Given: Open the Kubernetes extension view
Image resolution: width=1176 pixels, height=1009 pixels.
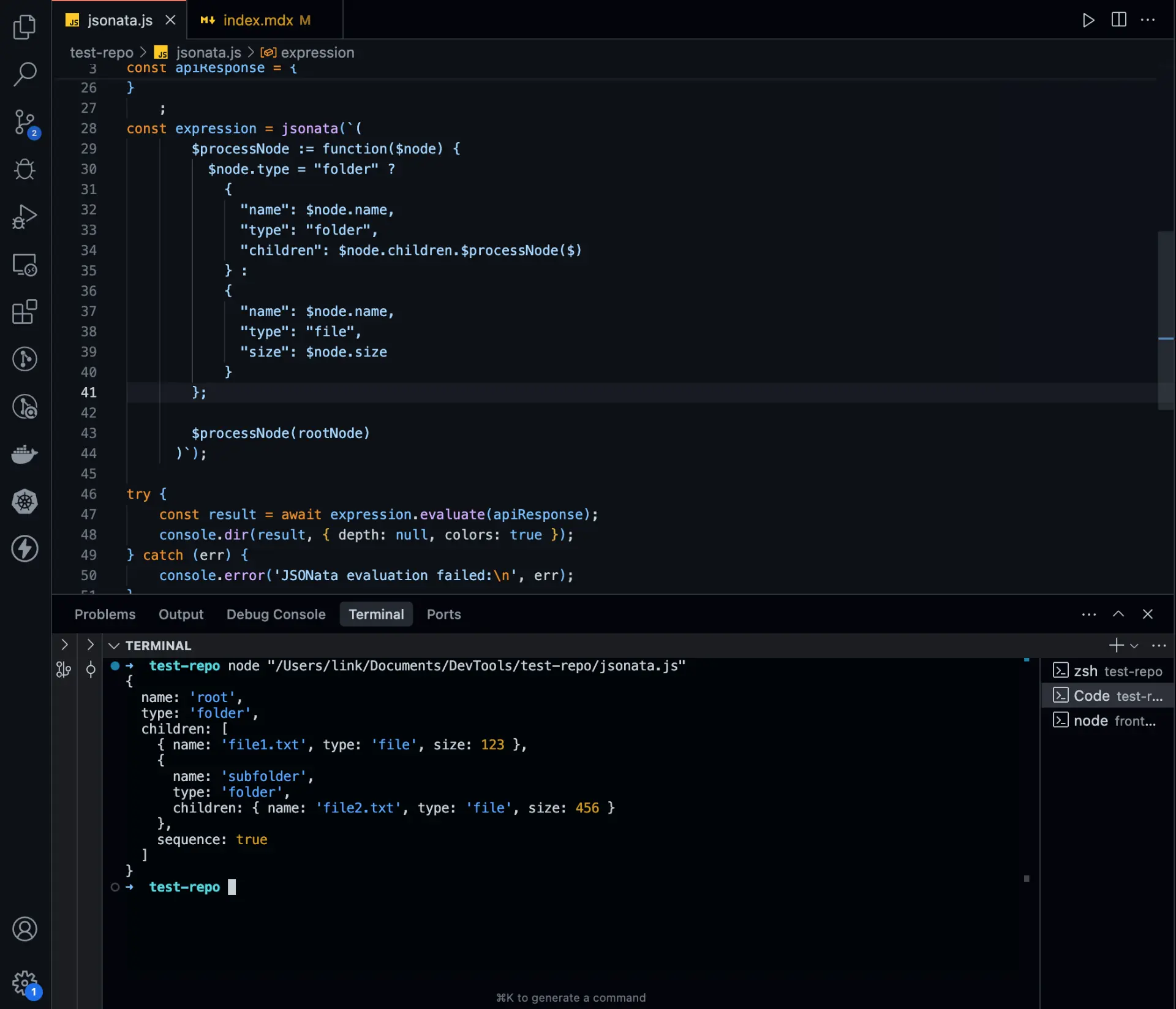Looking at the screenshot, I should tap(24, 501).
